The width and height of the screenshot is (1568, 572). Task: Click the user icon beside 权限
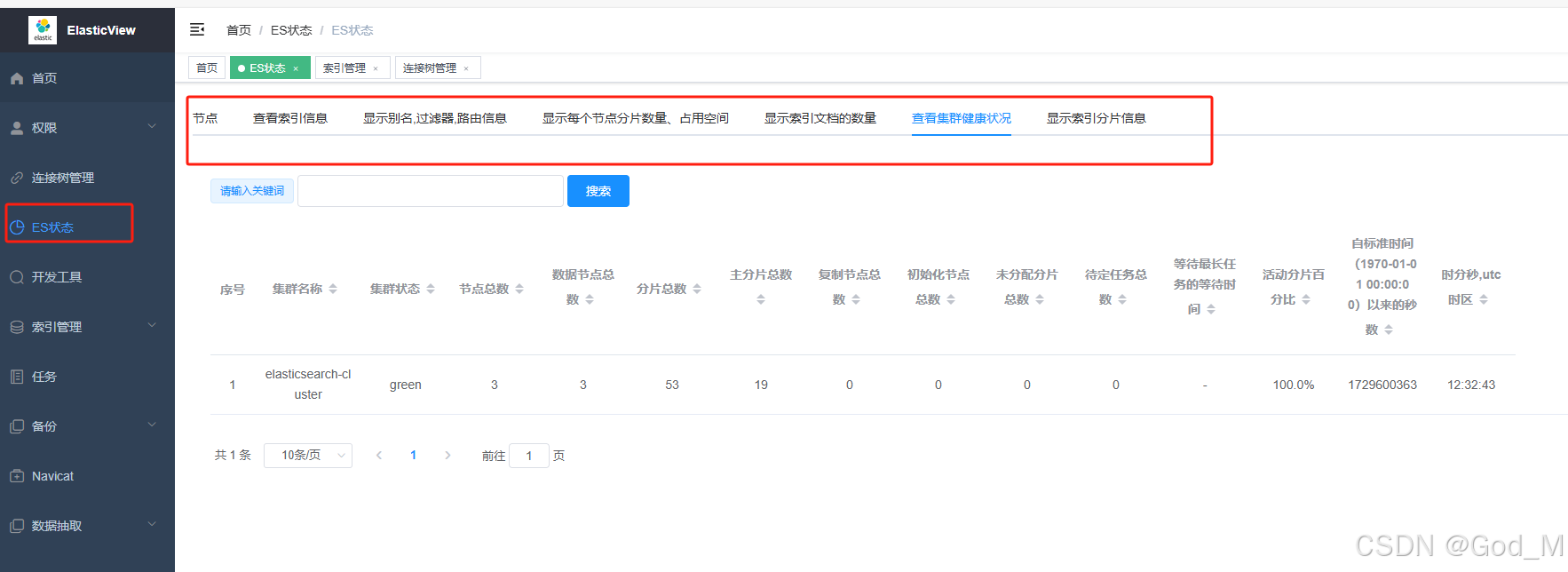[17, 128]
